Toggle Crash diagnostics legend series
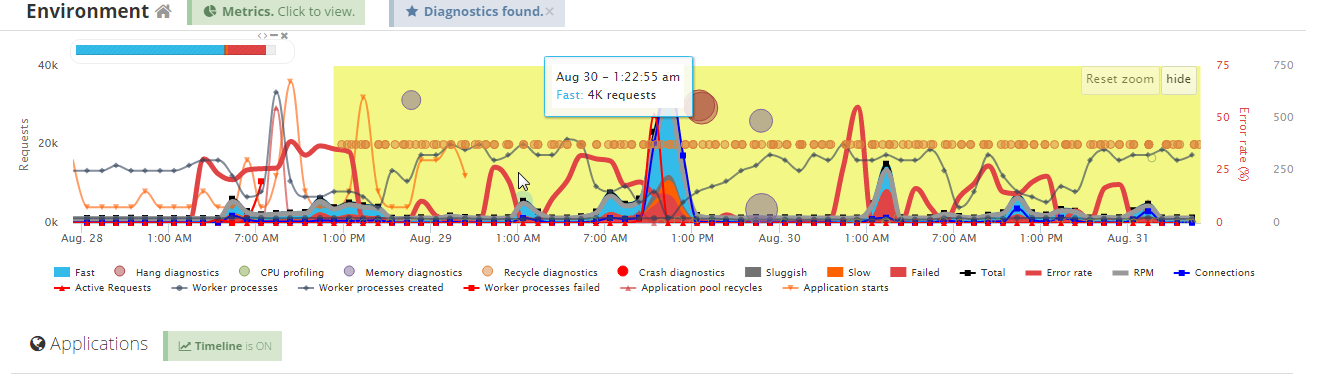Viewport: 1320px width, 376px height. point(670,272)
